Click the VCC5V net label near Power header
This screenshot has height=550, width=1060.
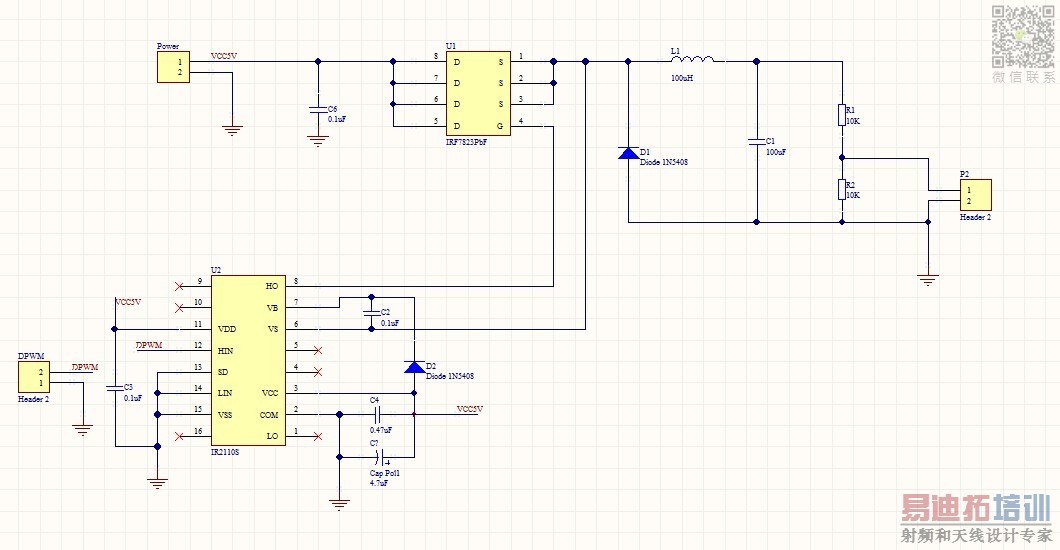(x=224, y=56)
